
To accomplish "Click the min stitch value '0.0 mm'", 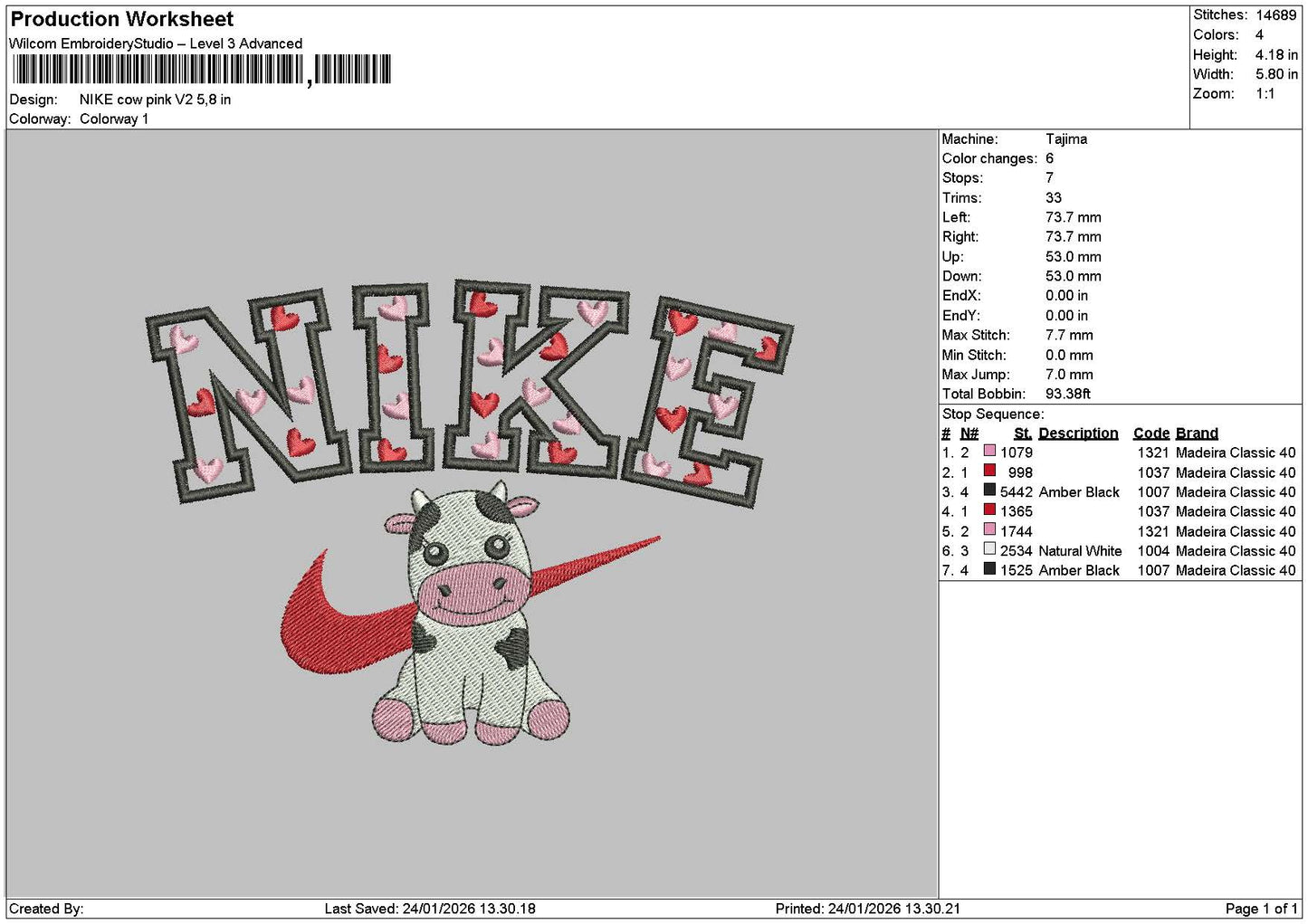I will [x=1069, y=355].
